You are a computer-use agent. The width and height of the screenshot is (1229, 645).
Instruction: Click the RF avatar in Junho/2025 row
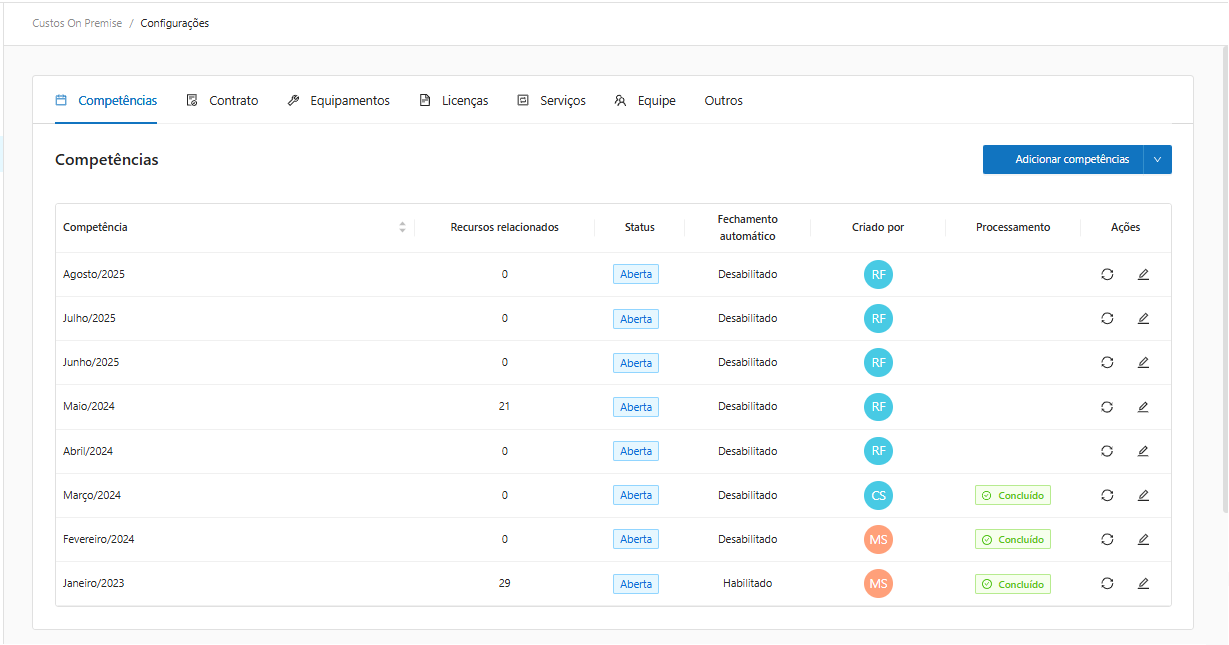click(x=878, y=362)
